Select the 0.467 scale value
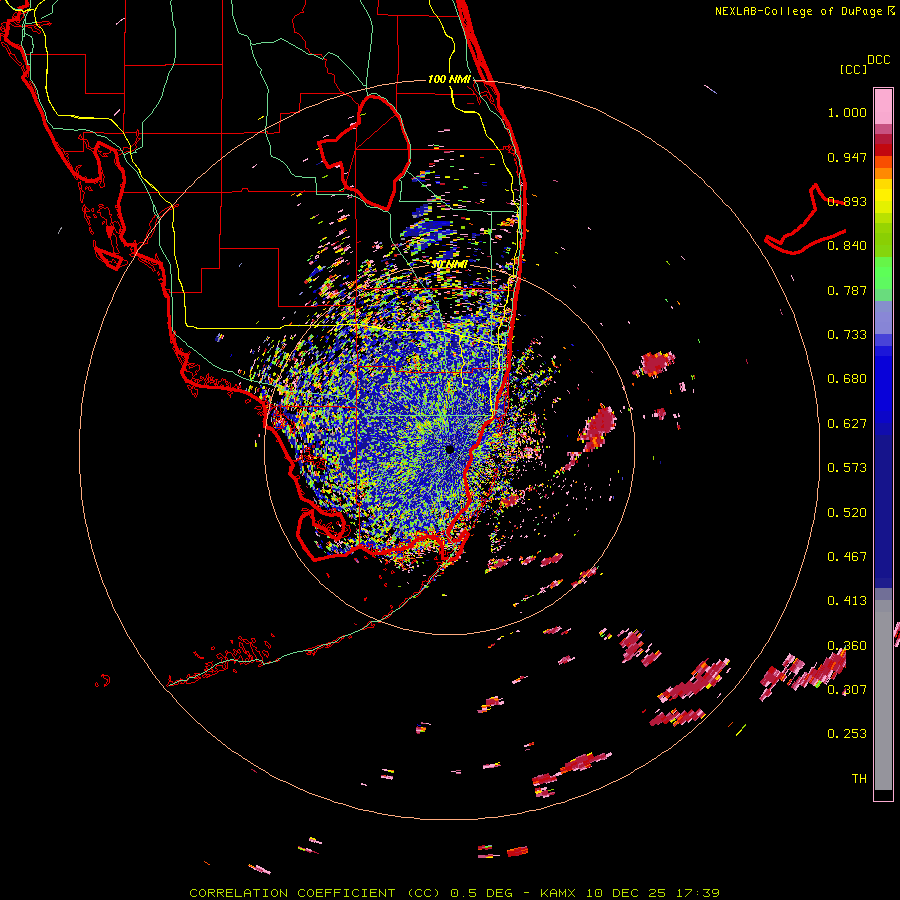 pos(847,557)
